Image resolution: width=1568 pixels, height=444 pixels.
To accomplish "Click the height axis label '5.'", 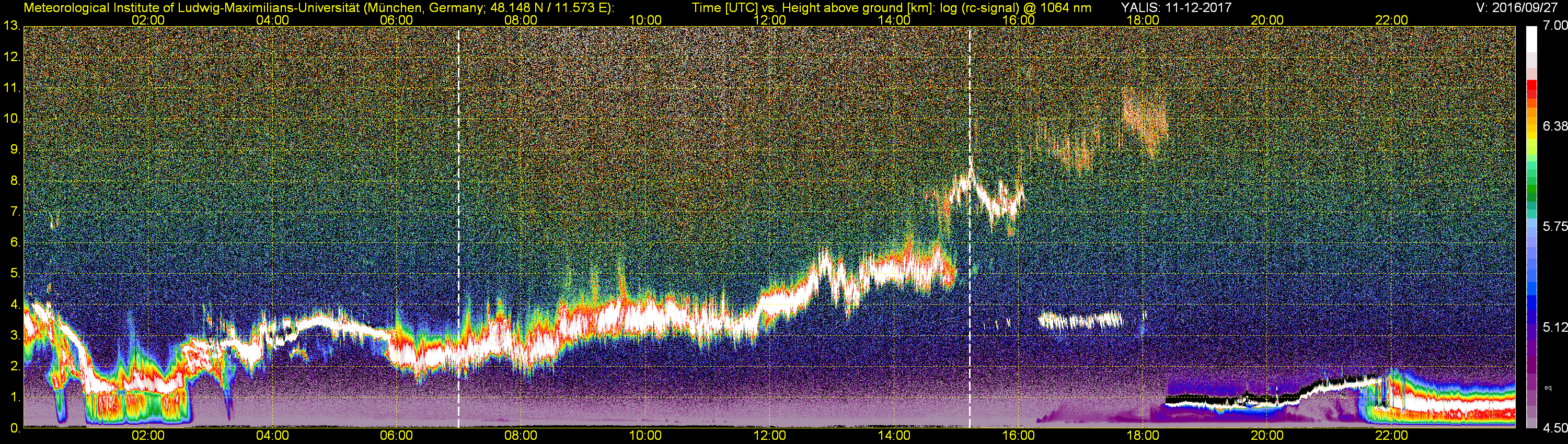I will coord(15,274).
